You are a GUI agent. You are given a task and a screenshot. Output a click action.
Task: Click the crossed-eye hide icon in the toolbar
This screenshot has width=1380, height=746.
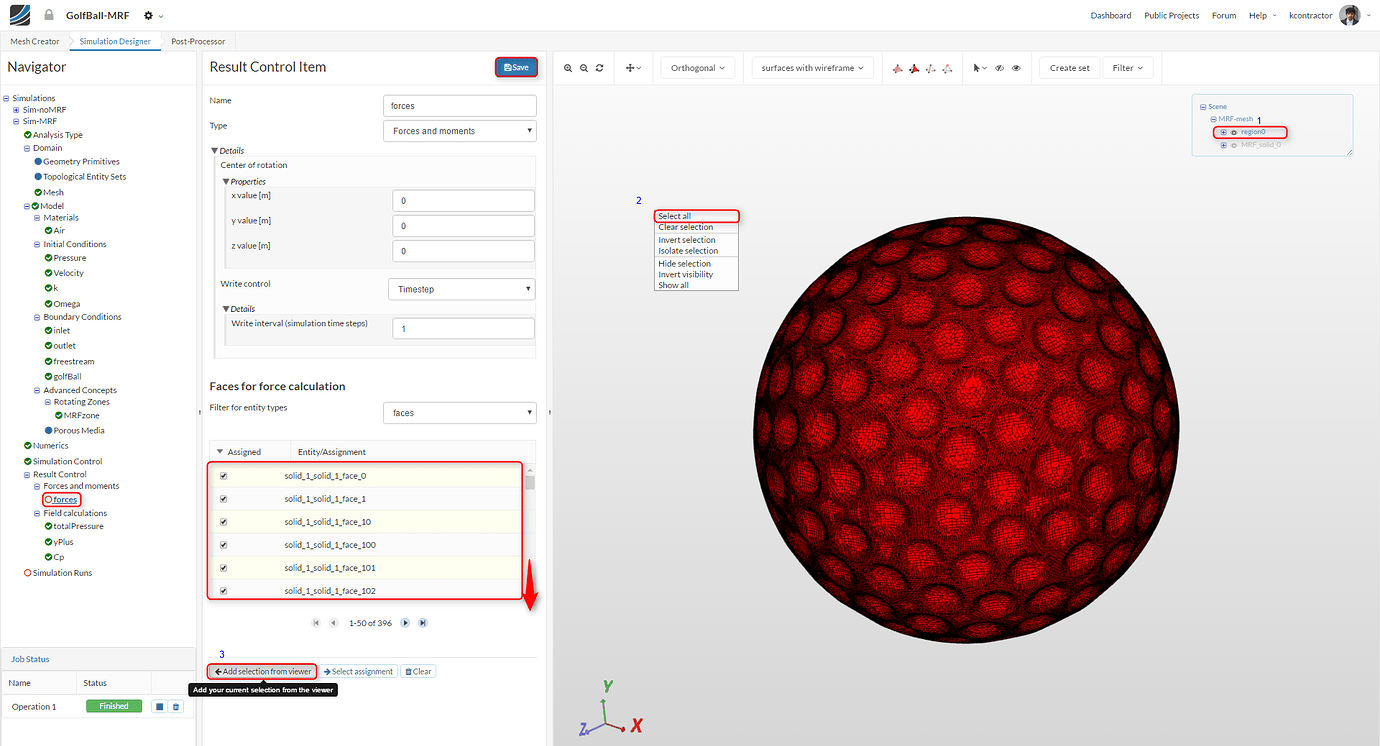pos(998,68)
